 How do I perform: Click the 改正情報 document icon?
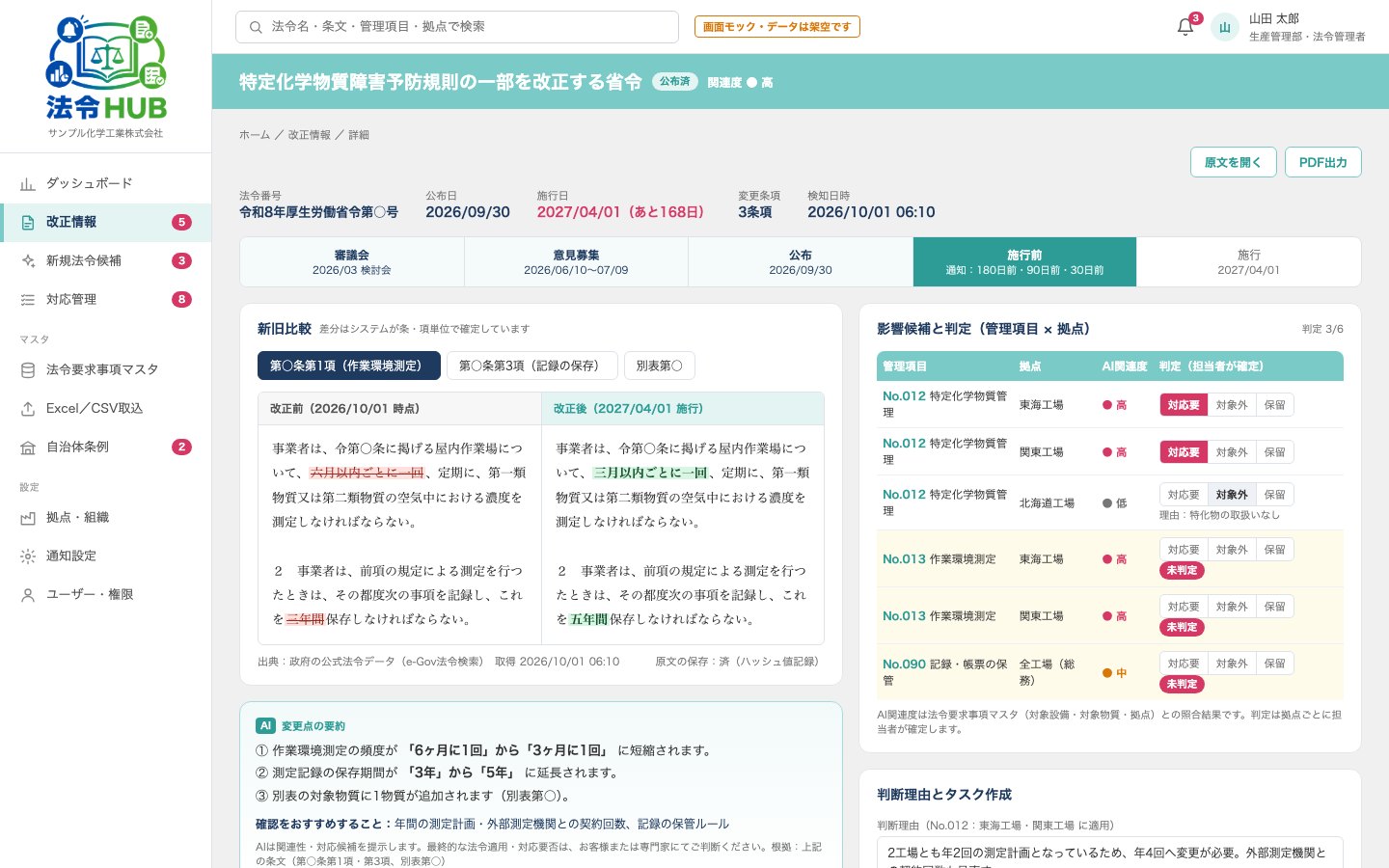(28, 222)
